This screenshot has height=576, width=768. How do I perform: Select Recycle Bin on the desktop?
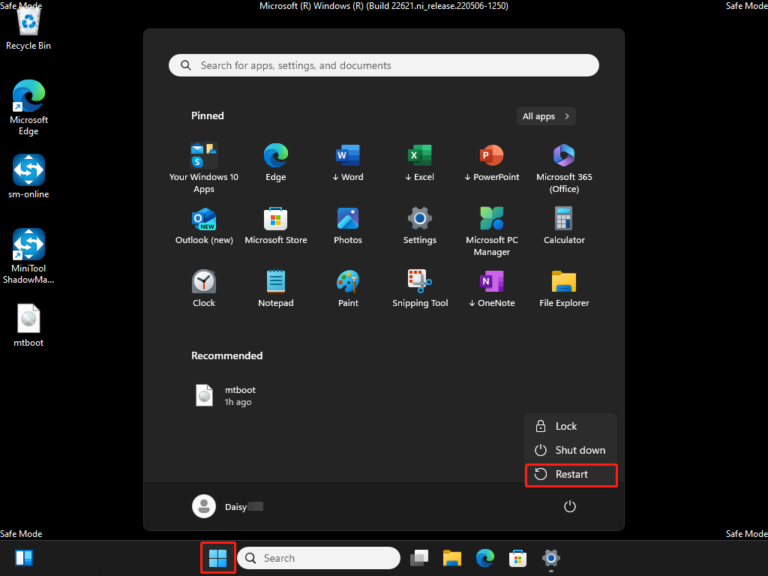28,29
